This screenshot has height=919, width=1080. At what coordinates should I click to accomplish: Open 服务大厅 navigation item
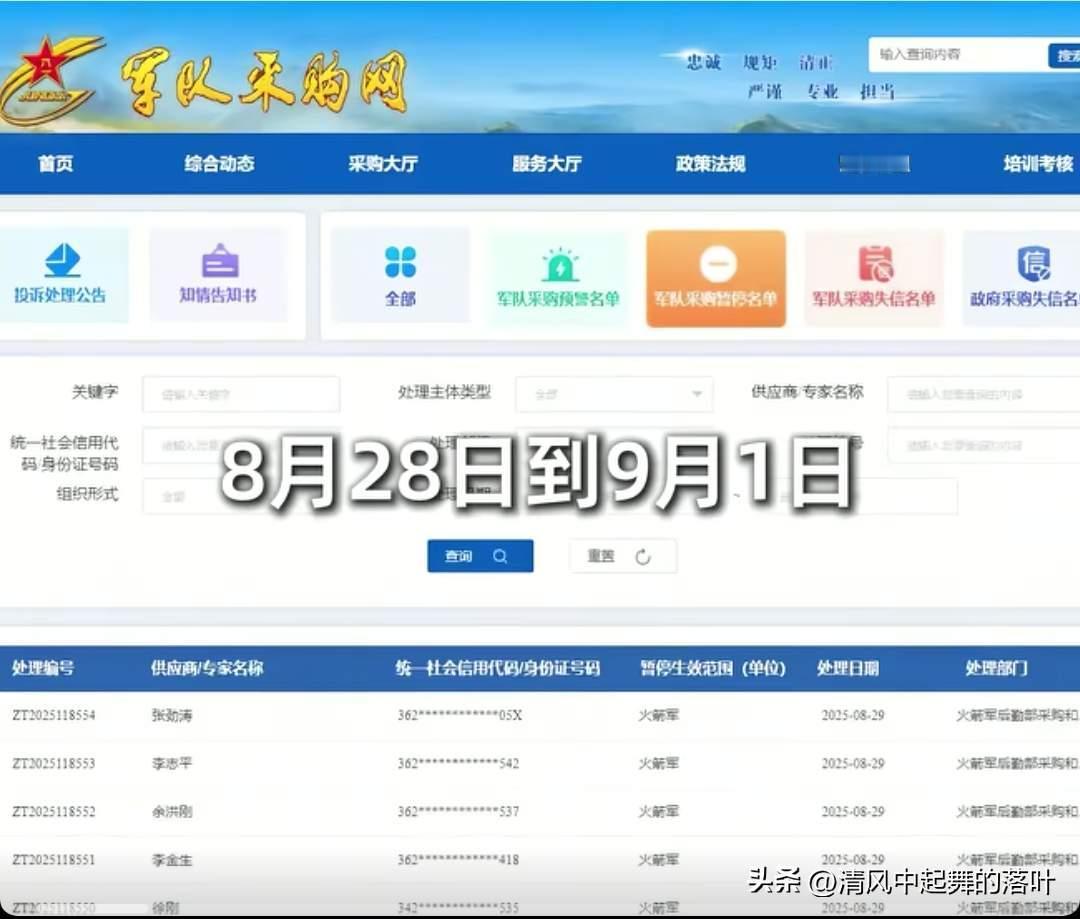[x=547, y=164]
